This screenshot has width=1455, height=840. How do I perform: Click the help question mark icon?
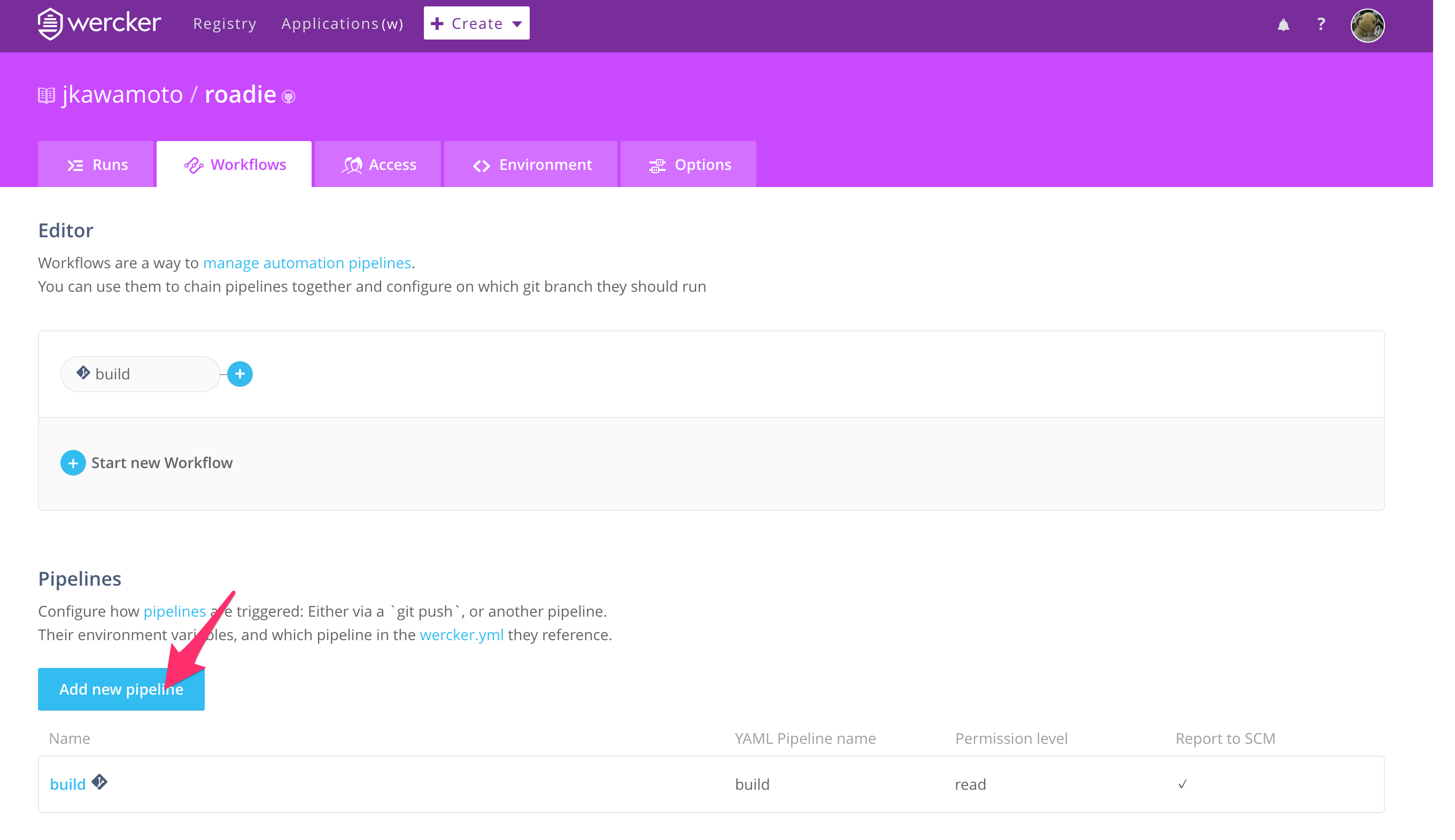tap(1321, 24)
